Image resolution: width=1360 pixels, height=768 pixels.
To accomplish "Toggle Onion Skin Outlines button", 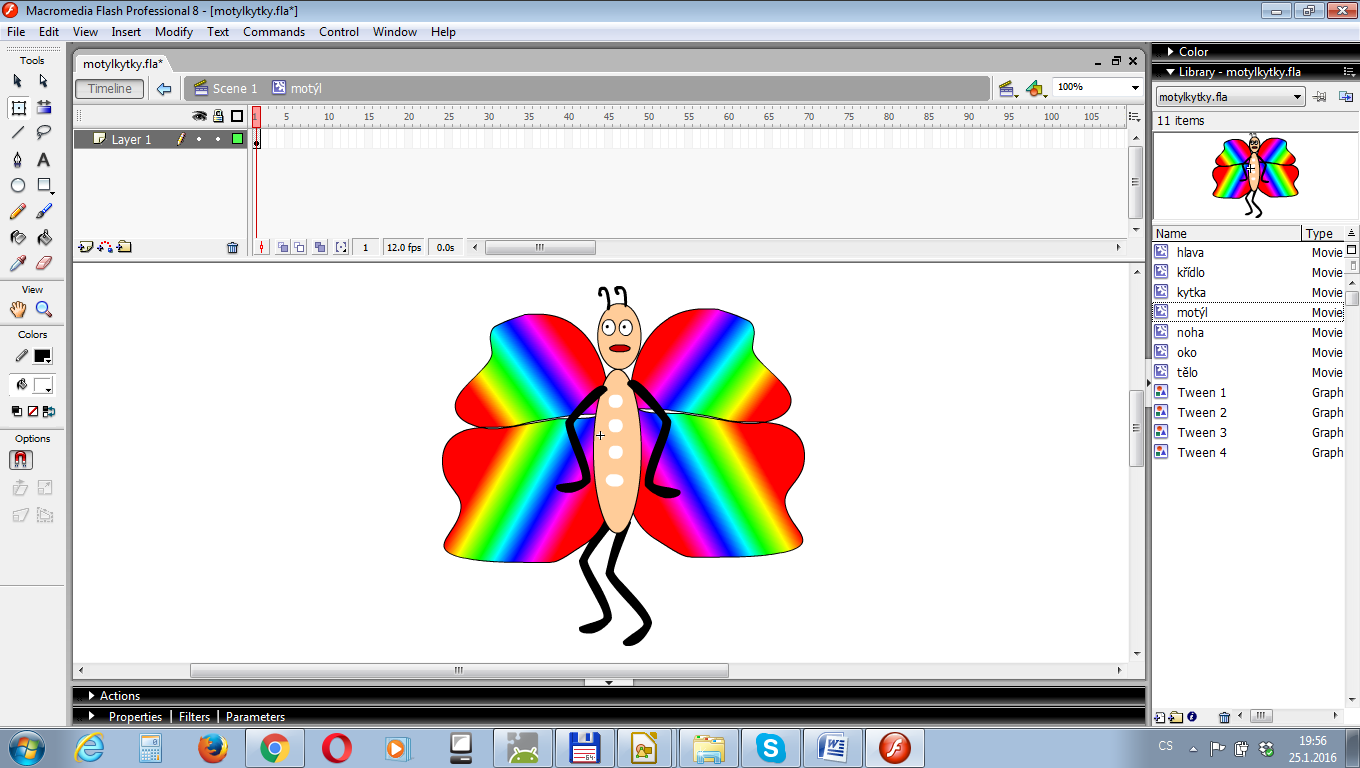I will [x=300, y=247].
